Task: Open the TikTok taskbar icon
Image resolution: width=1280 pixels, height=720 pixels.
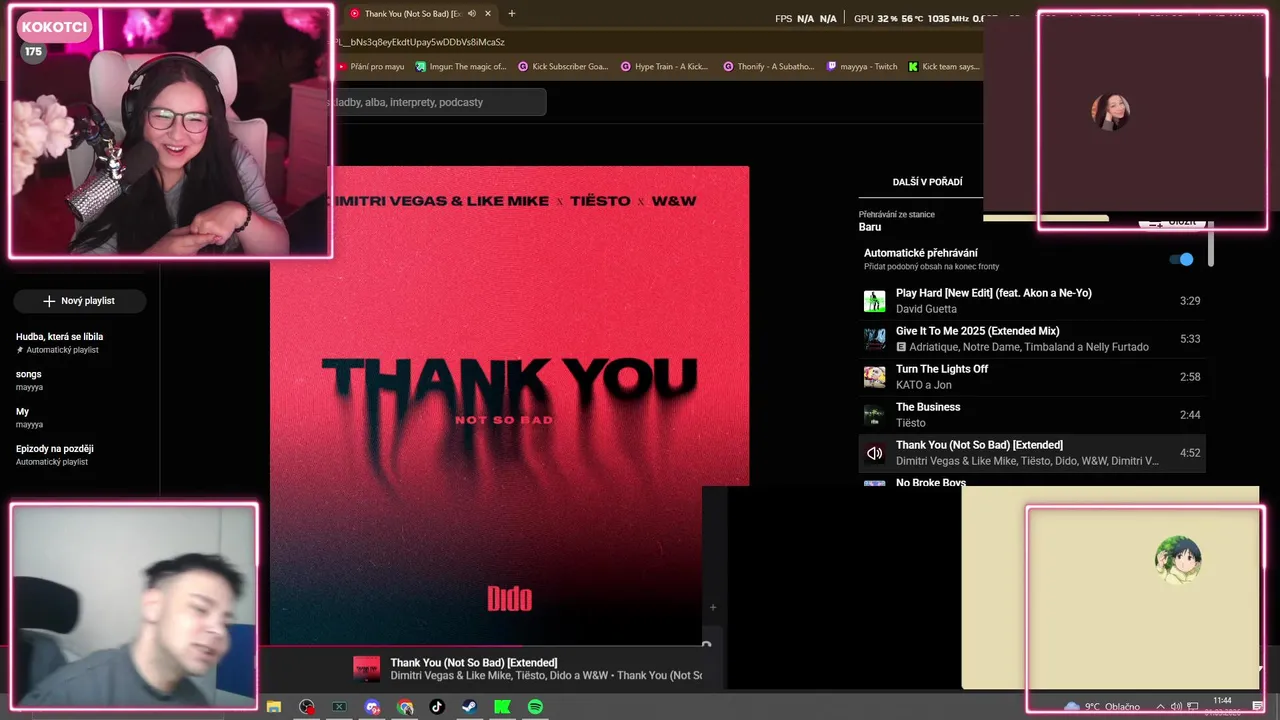Action: coord(437,707)
